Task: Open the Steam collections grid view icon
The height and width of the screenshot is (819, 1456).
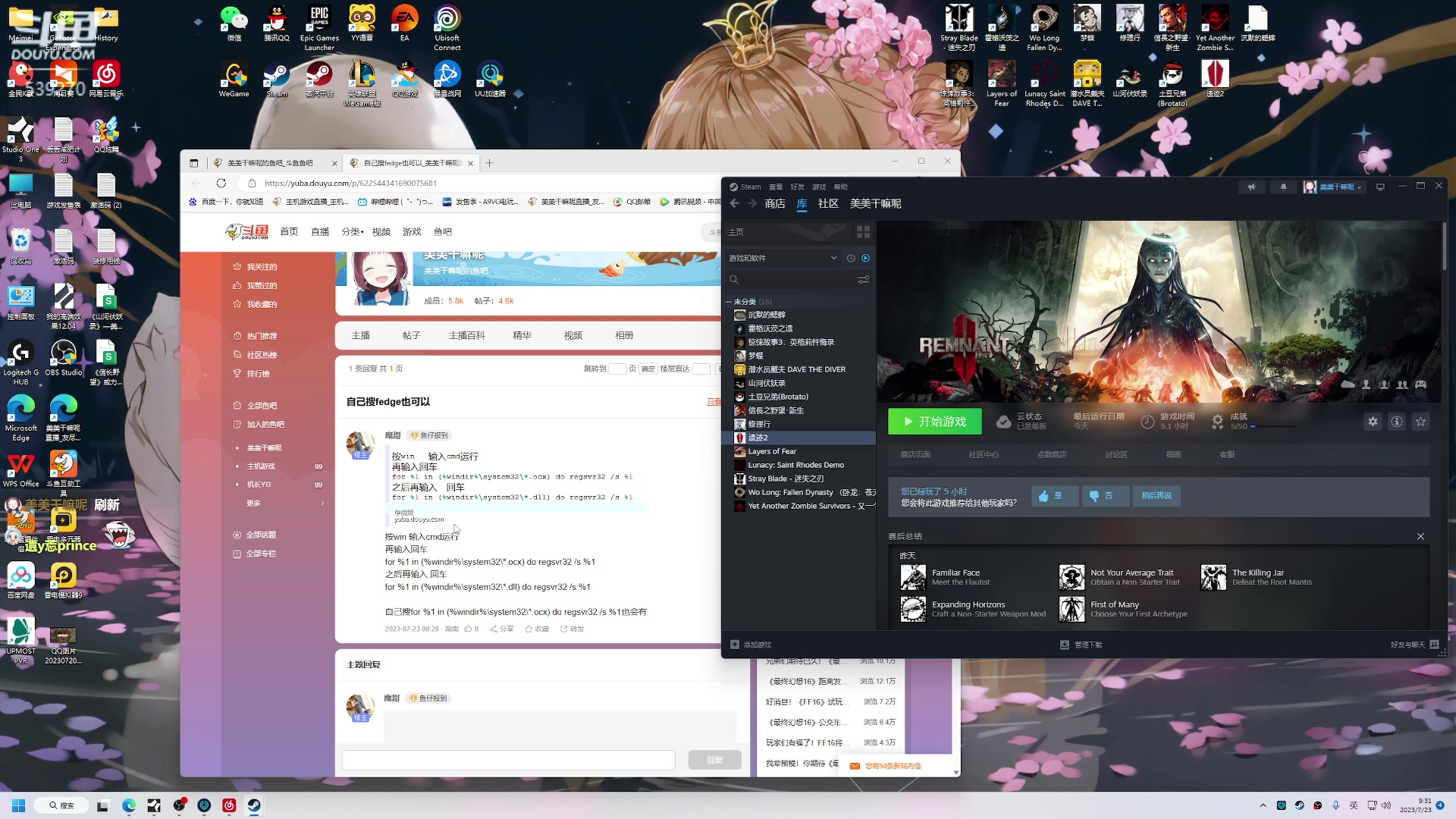Action: tap(863, 231)
